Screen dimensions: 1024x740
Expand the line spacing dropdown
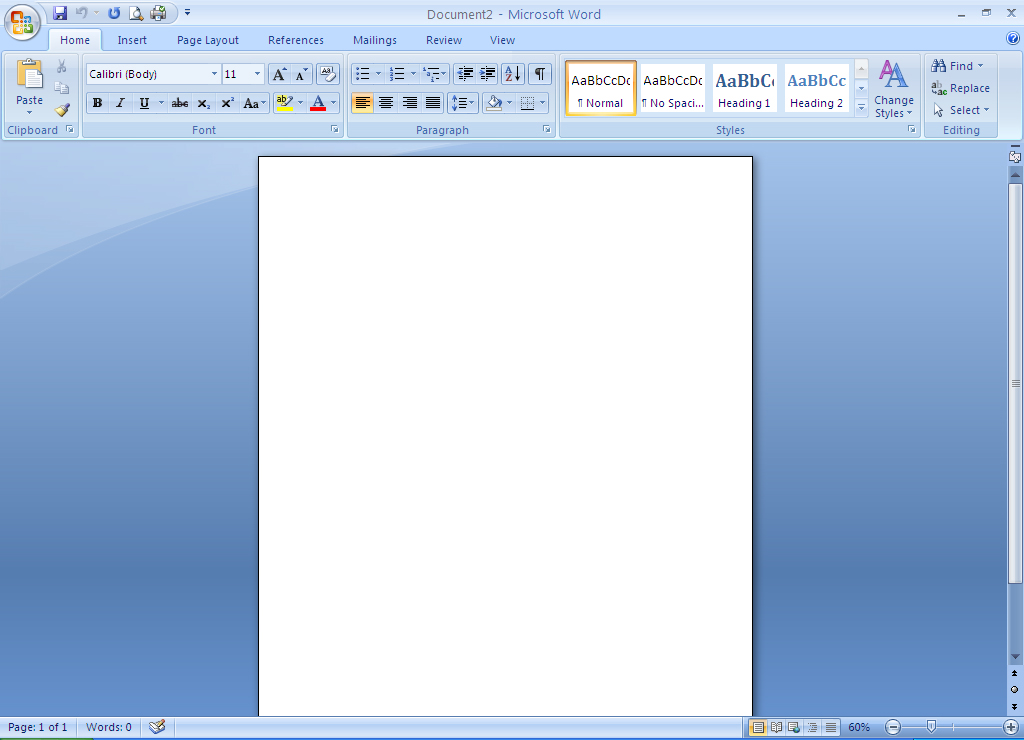pos(471,102)
